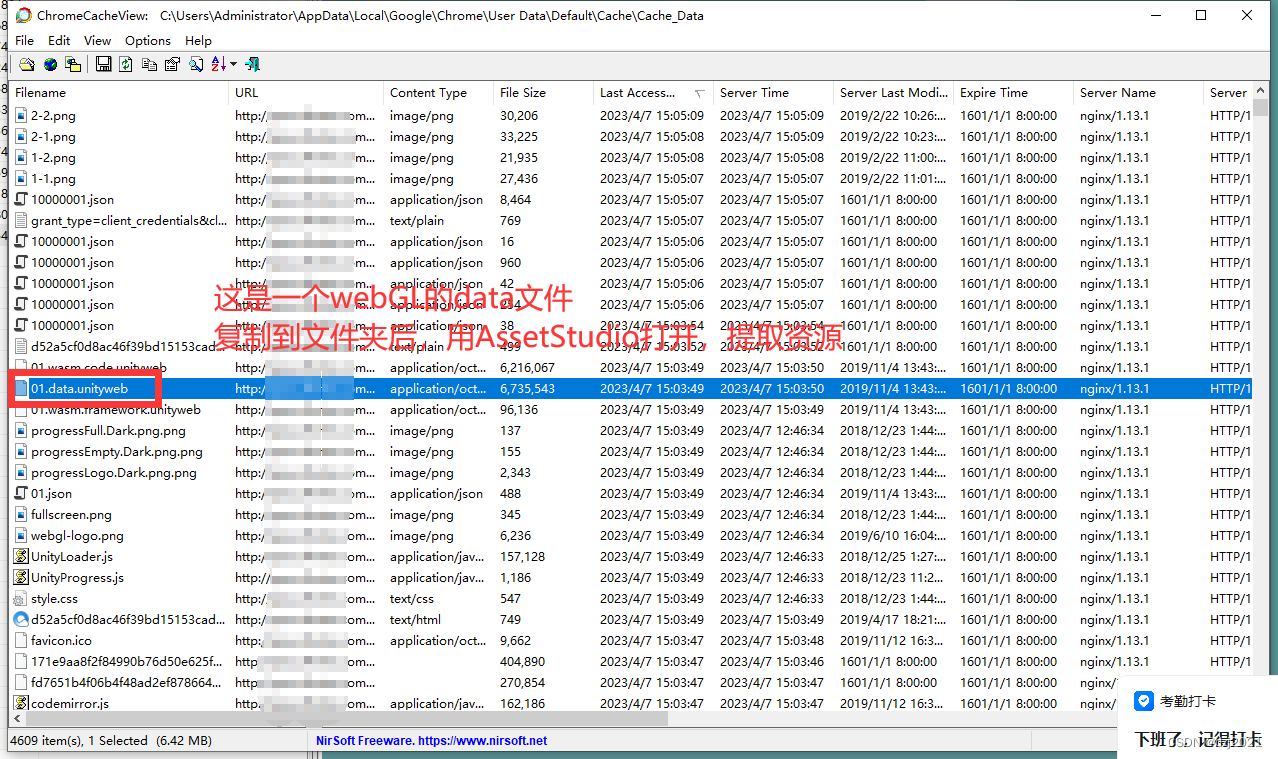
Task: Click the icon beside codemirror.js
Action: click(x=21, y=703)
